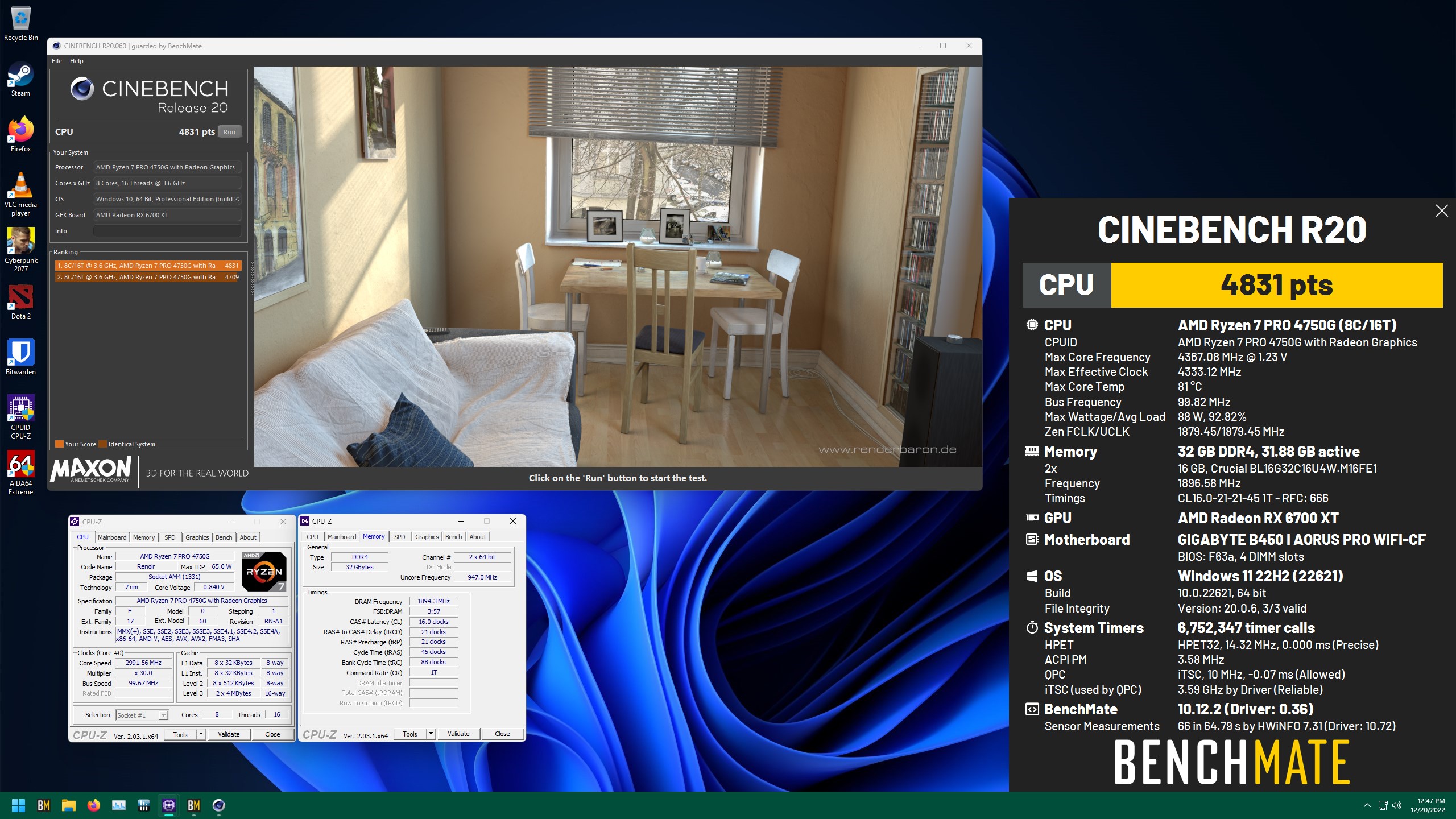Switch to Graphics tab in CPU-Z memory window
The height and width of the screenshot is (819, 1456).
pos(427,537)
